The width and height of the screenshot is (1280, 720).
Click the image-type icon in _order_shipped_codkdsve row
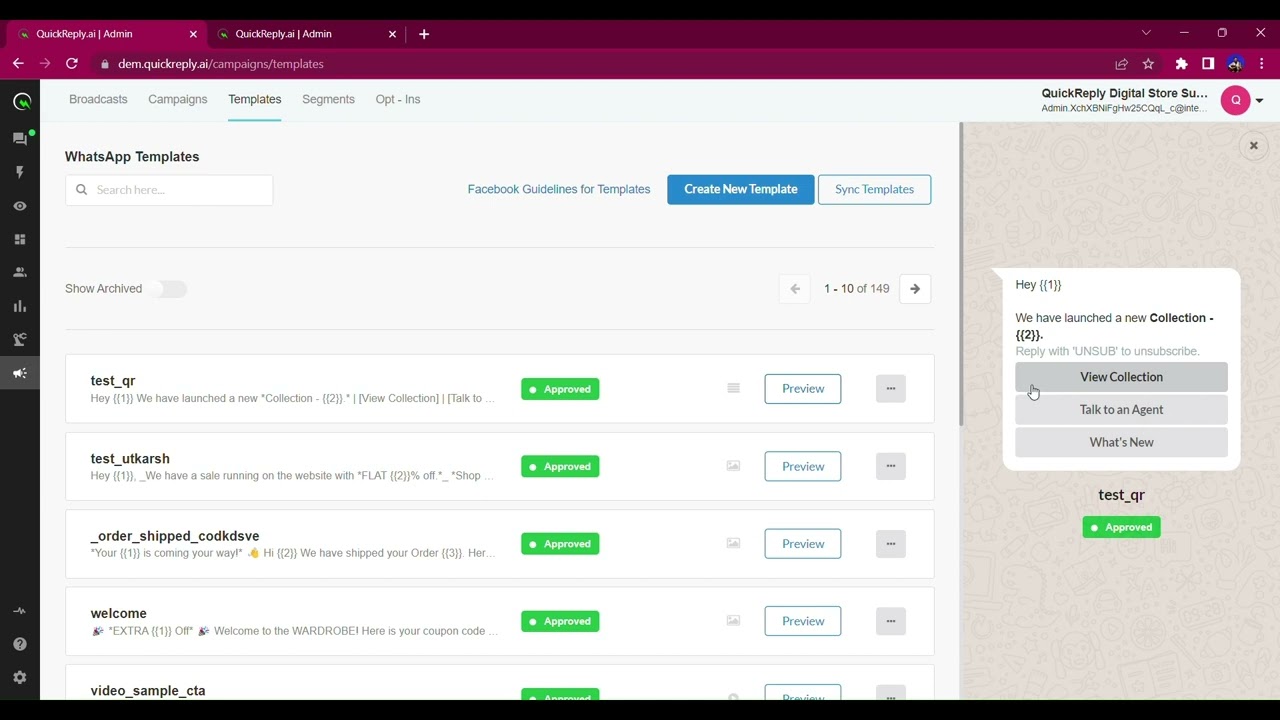point(733,543)
